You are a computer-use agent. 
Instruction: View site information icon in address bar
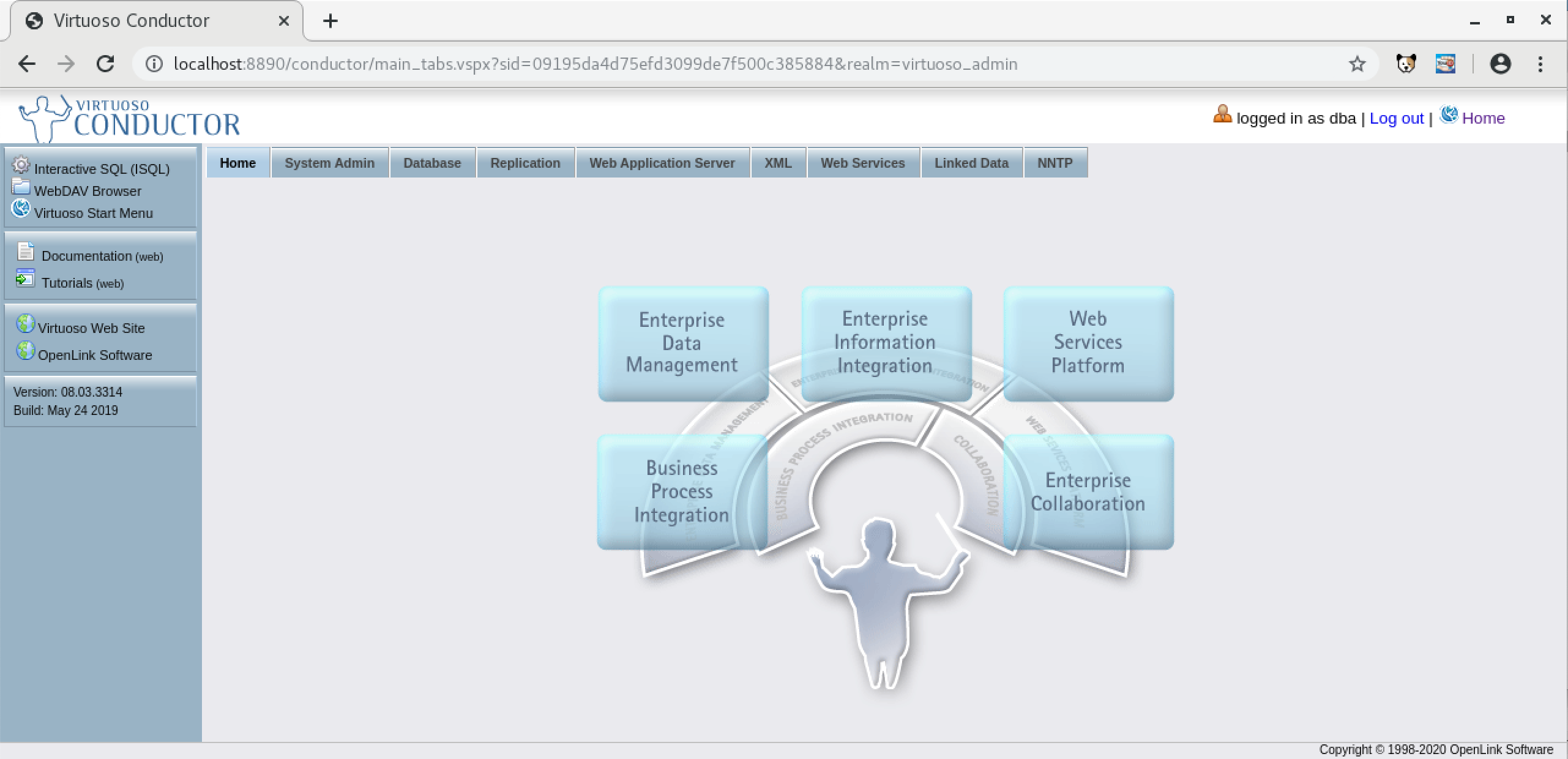(154, 64)
